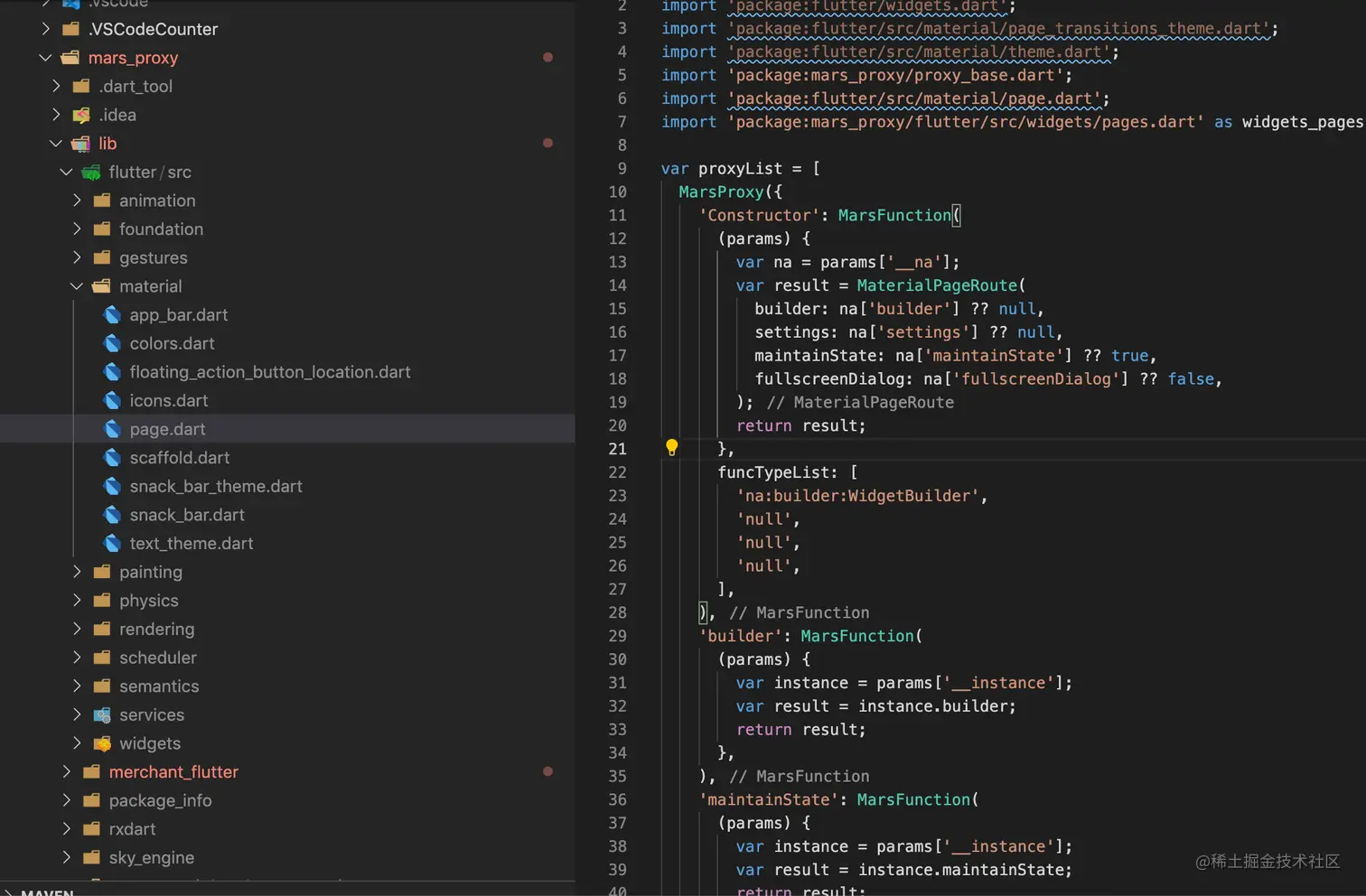Expand the rendering folder chevron
The height and width of the screenshot is (896, 1366).
77,630
